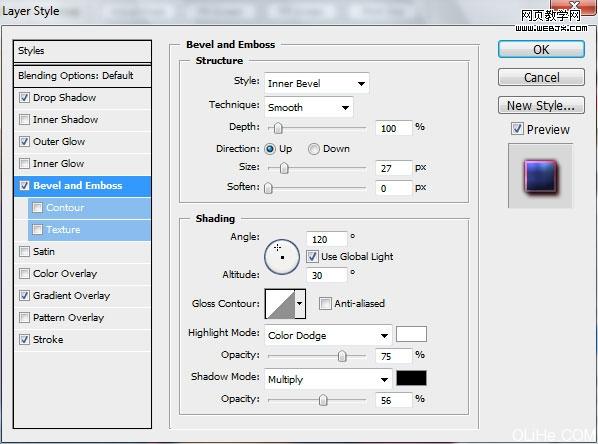Click the Depth slider handle
598x444 pixels.
click(x=278, y=128)
